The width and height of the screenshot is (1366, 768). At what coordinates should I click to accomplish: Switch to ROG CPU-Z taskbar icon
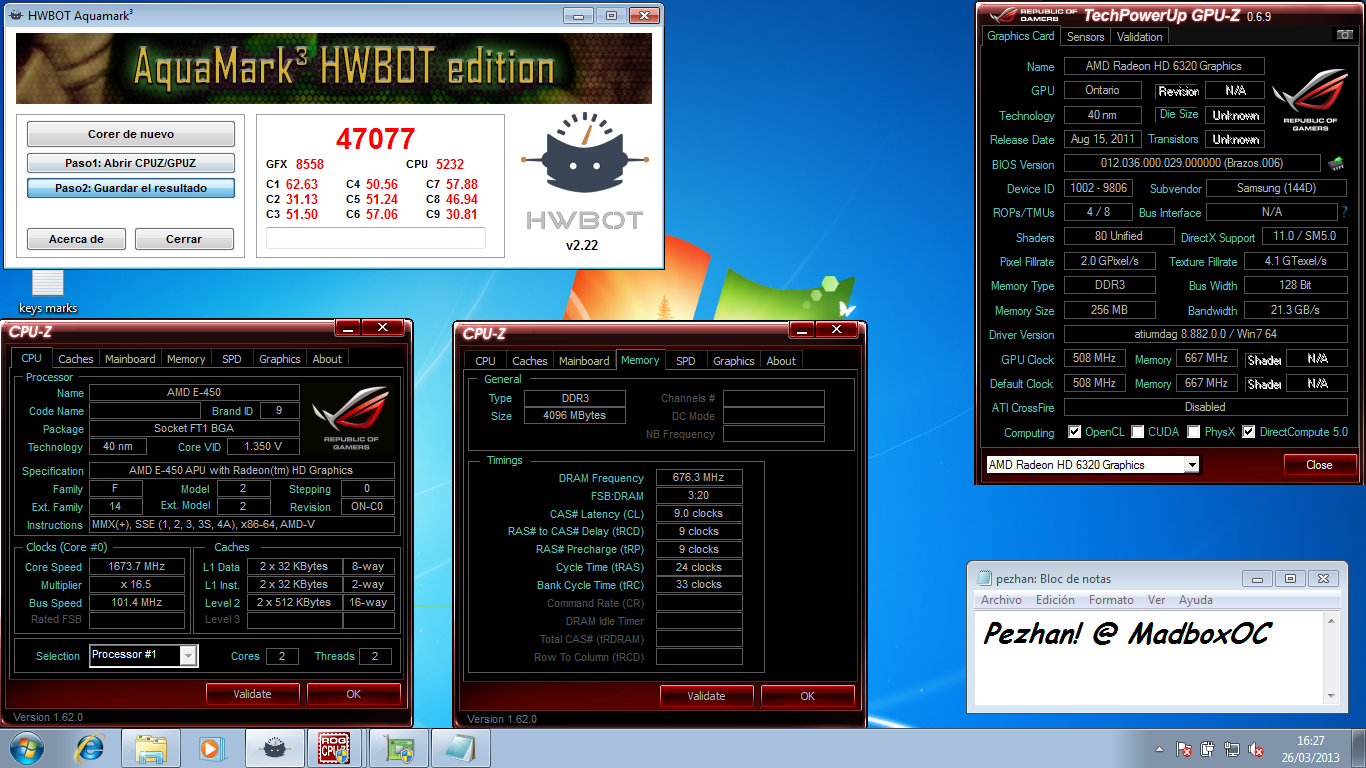(335, 748)
